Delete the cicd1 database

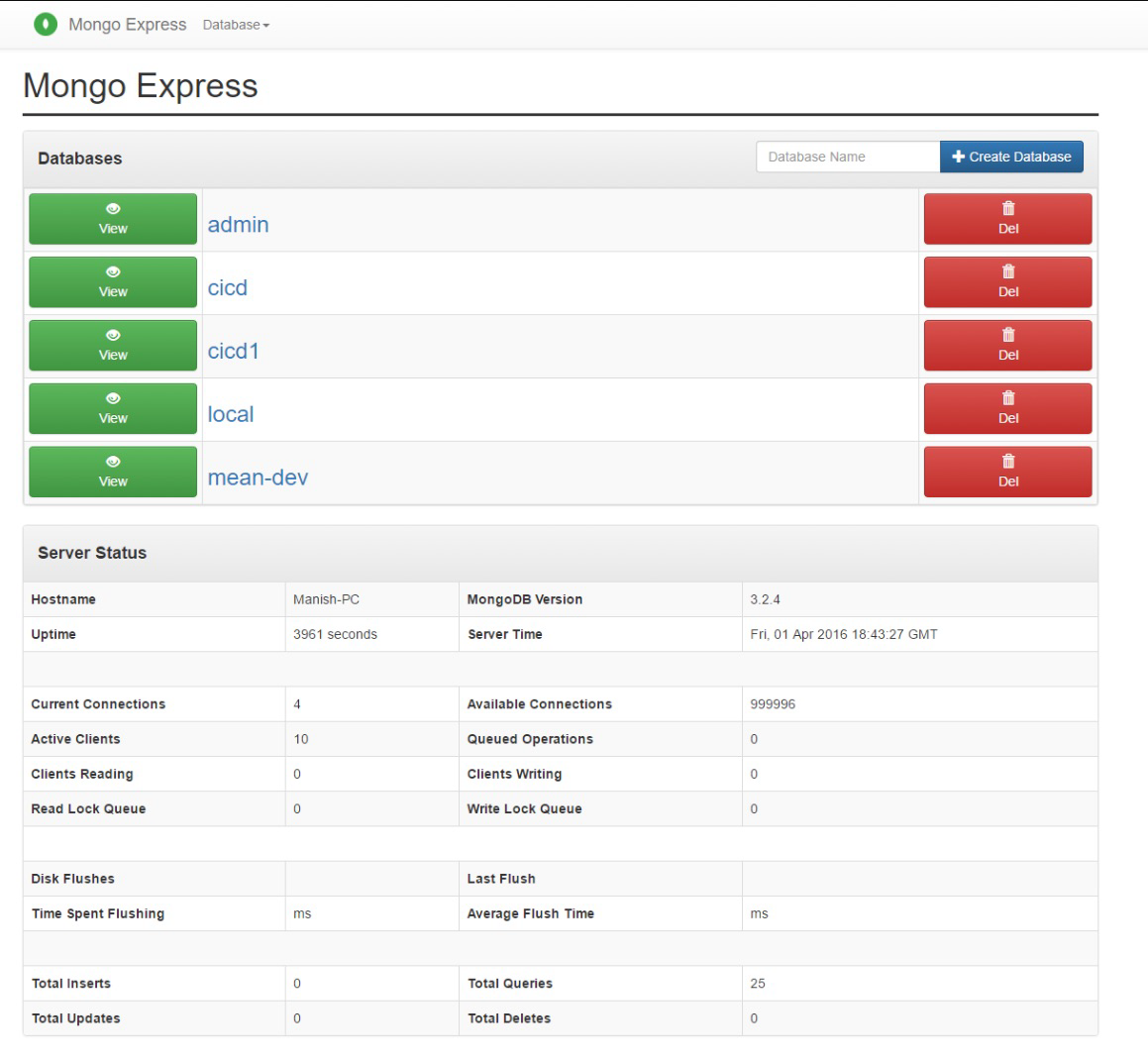(x=1007, y=346)
